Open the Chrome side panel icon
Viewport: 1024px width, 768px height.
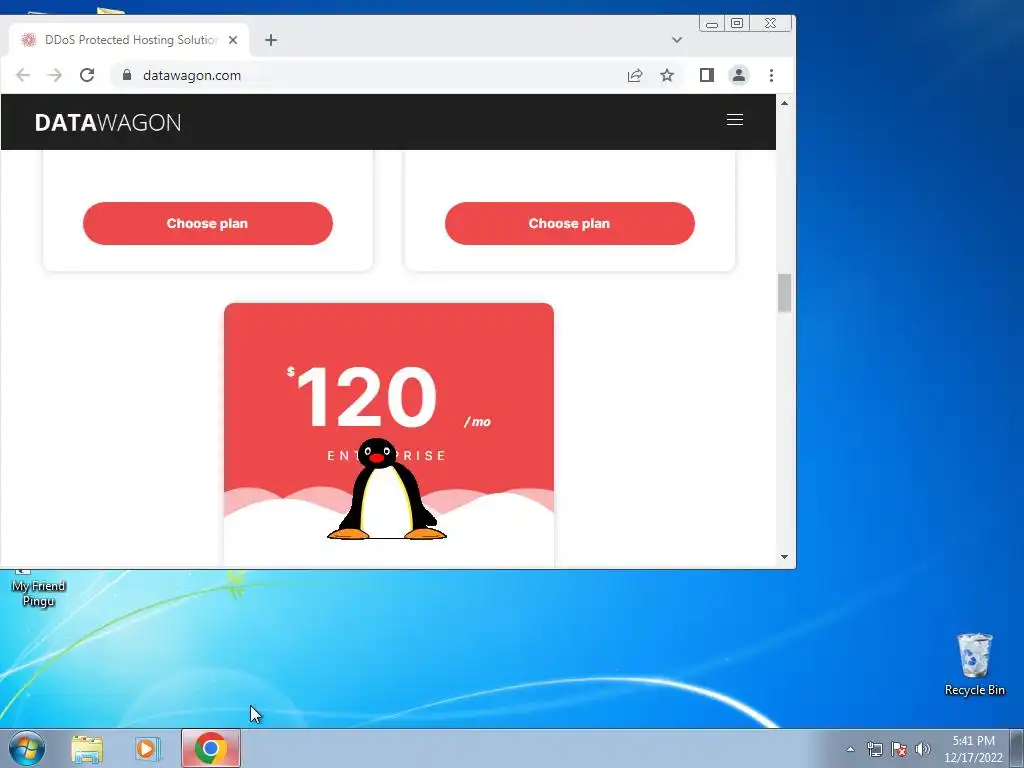(707, 75)
